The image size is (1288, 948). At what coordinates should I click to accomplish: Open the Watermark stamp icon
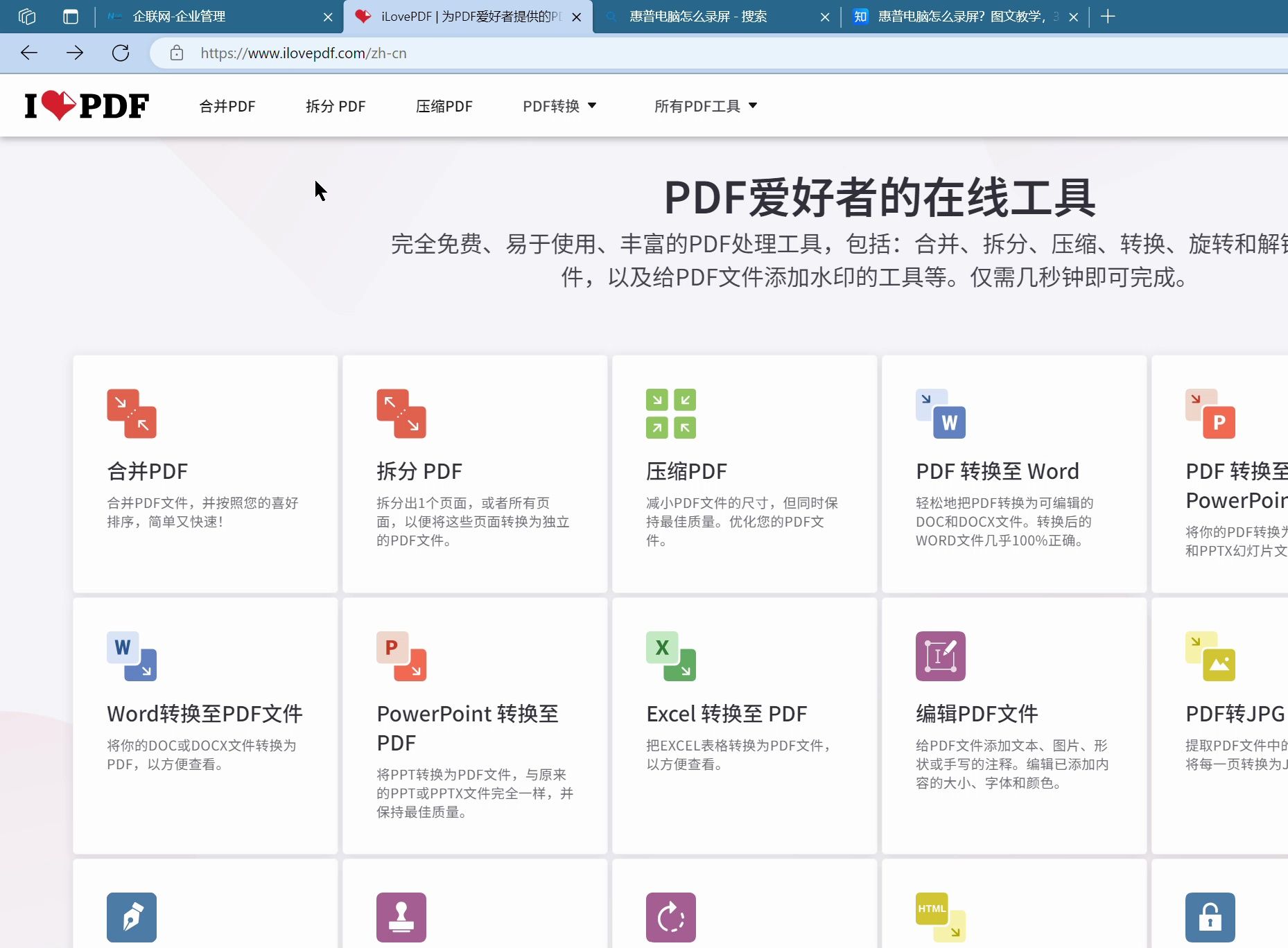click(x=401, y=918)
